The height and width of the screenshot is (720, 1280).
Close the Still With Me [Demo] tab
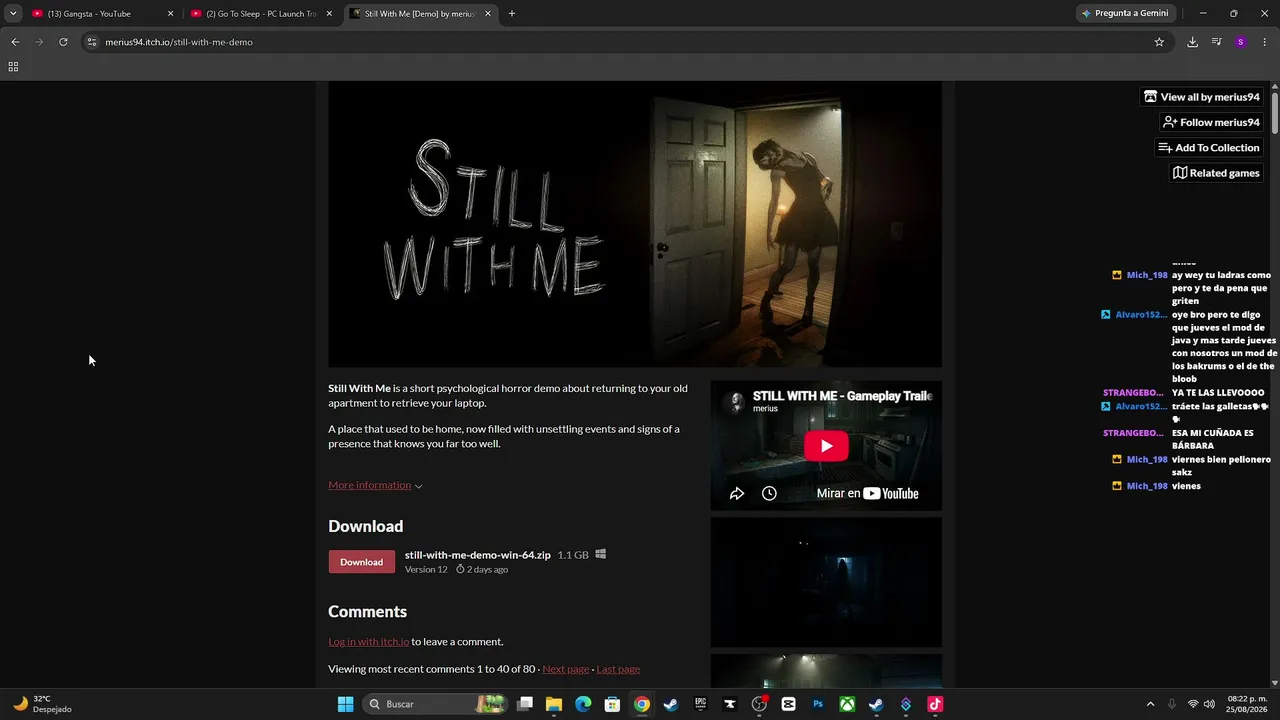488,14
